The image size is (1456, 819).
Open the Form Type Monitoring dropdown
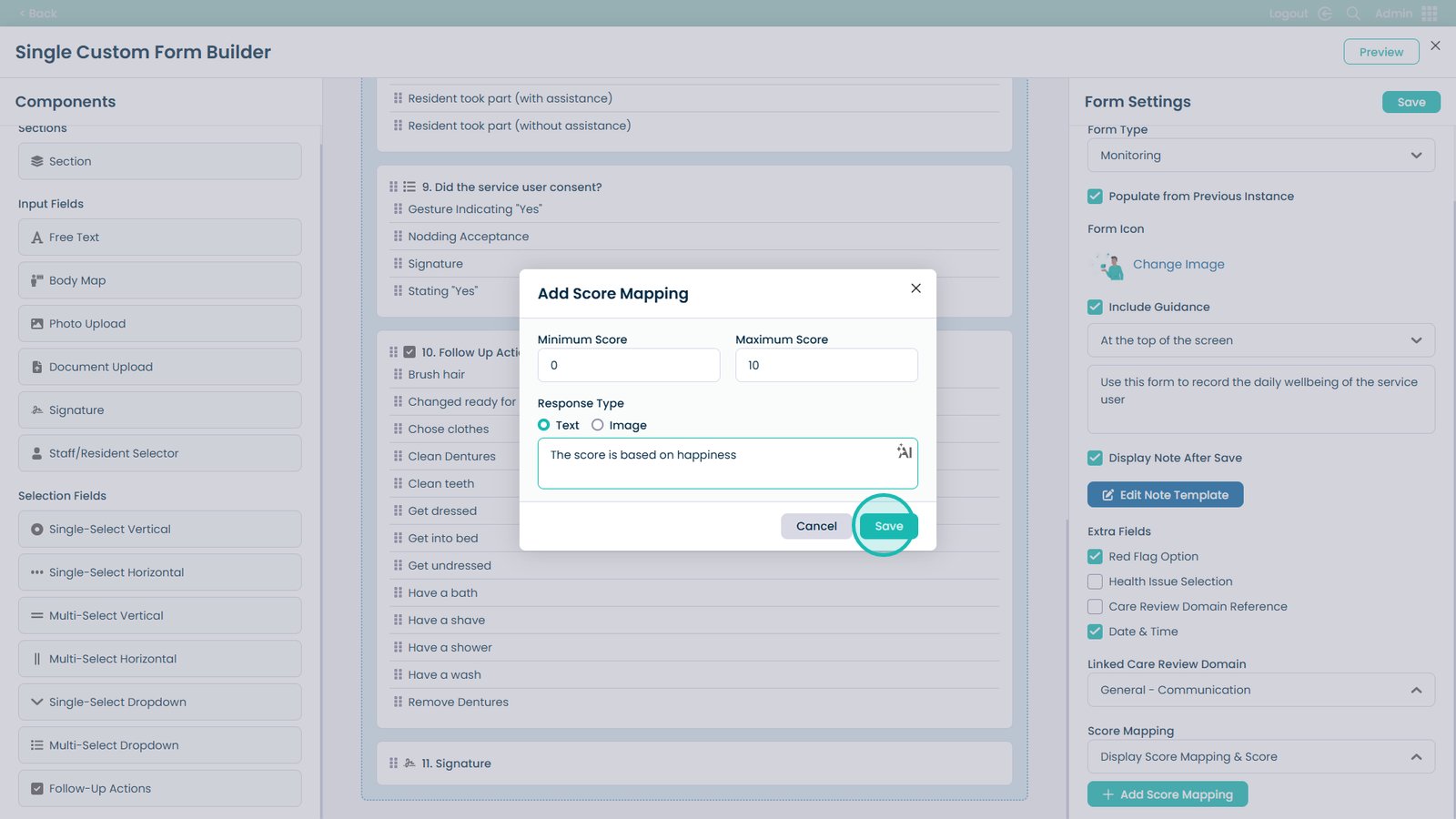click(x=1260, y=156)
